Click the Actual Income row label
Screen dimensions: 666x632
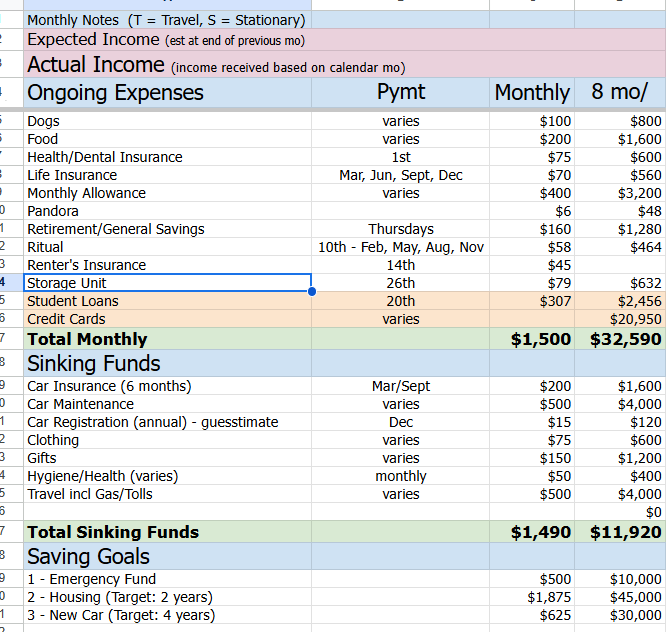tap(167, 65)
